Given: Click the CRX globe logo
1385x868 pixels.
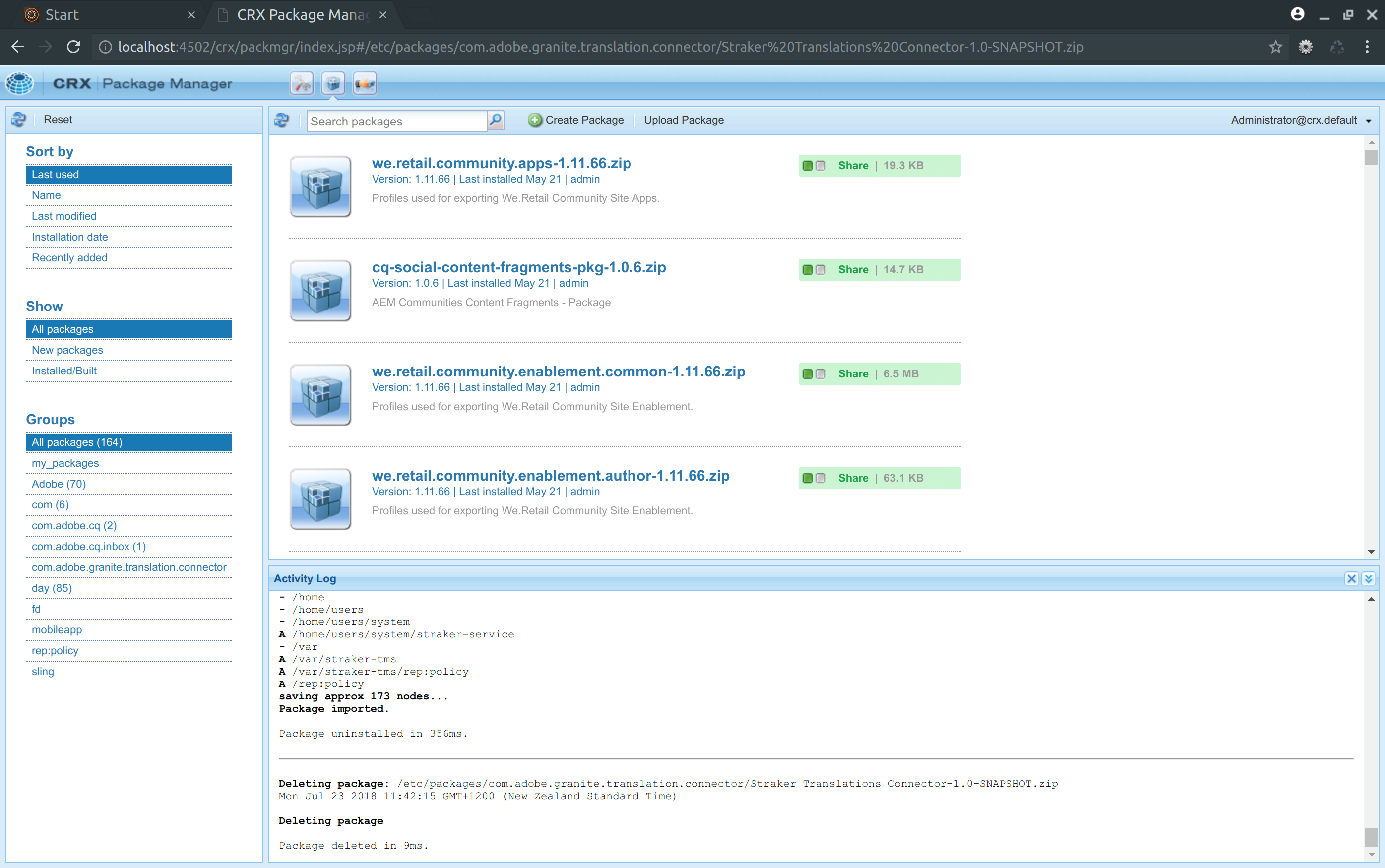Looking at the screenshot, I should tap(19, 84).
